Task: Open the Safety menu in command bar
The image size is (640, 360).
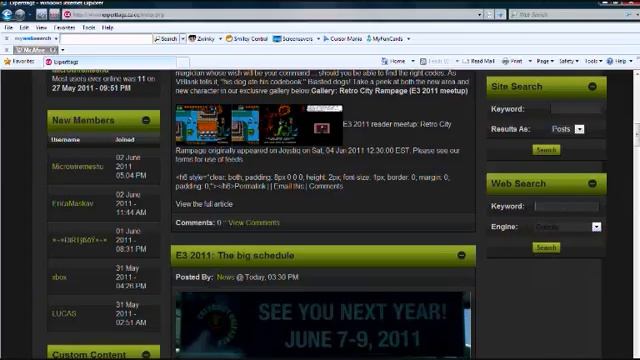Action: point(569,61)
